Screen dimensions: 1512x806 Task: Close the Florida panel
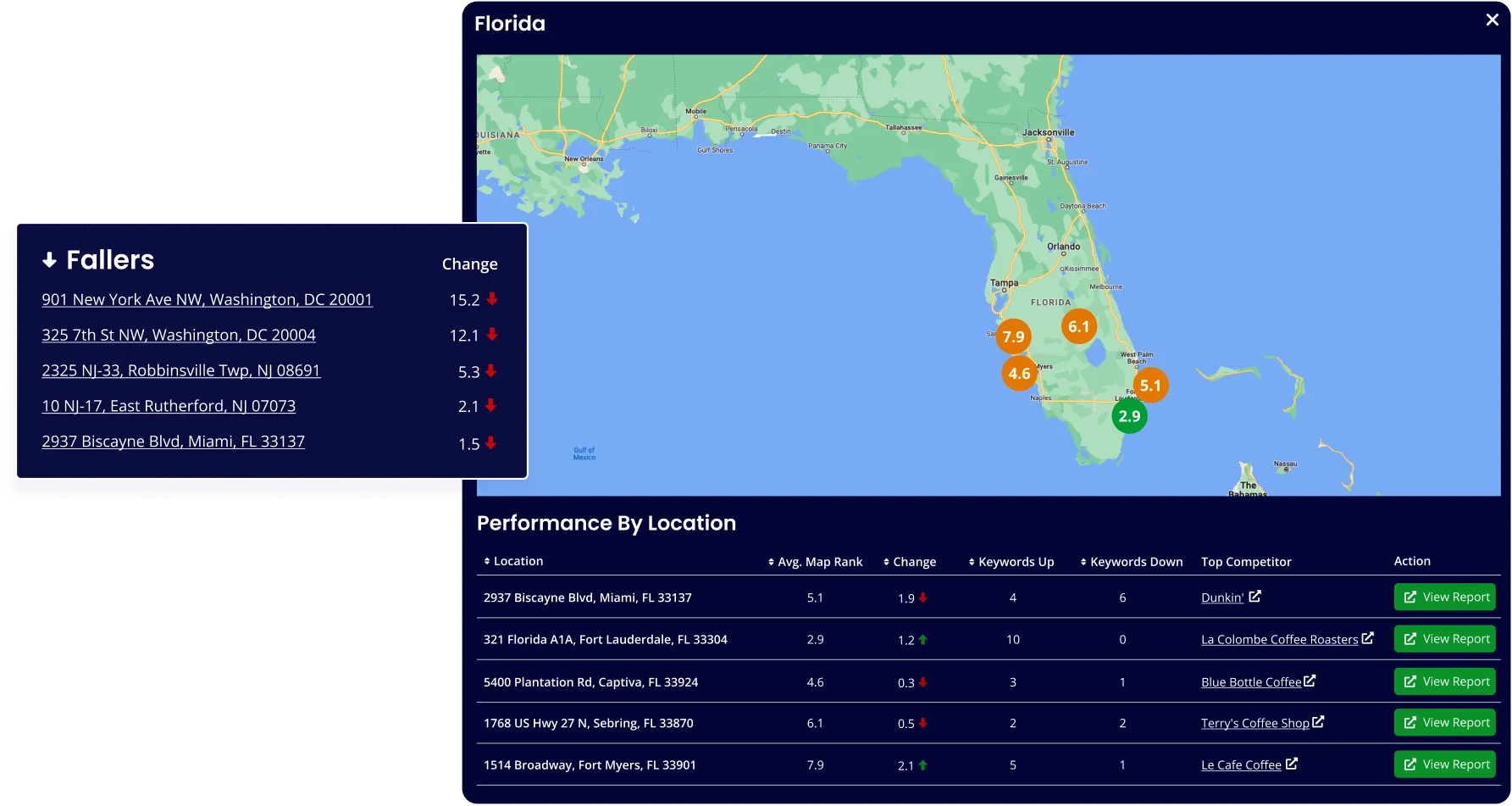(x=1492, y=19)
